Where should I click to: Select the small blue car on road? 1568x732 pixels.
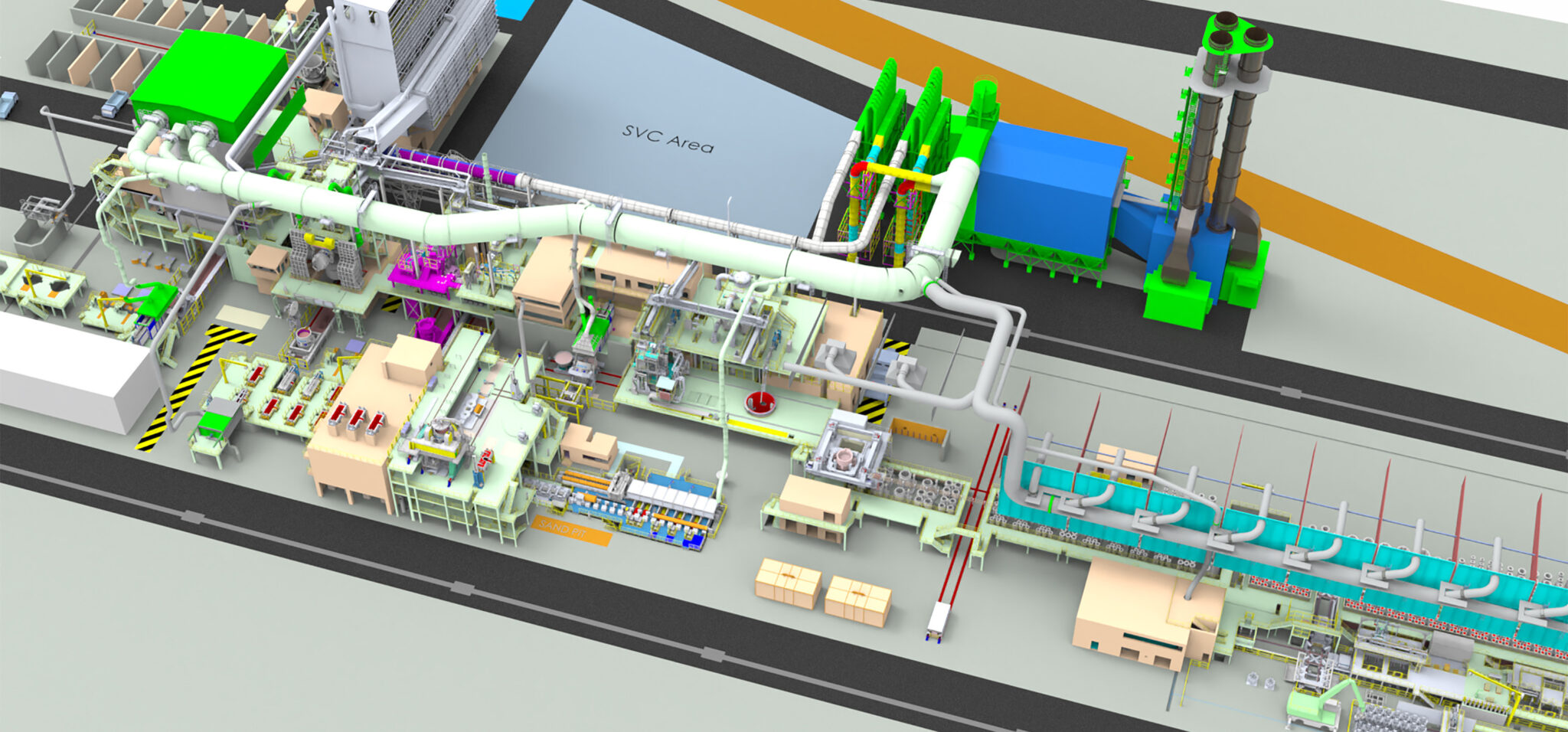8,103
